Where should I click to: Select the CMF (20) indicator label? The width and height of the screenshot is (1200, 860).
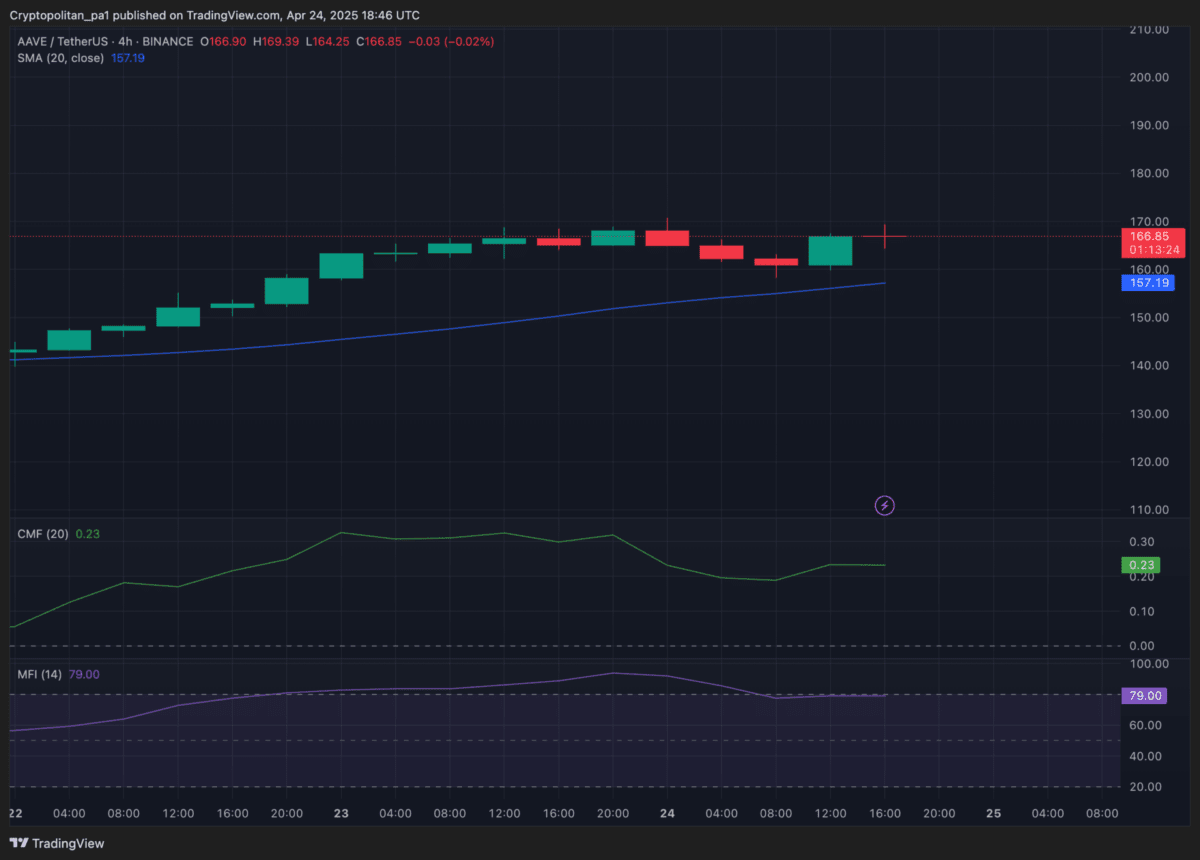pos(45,534)
